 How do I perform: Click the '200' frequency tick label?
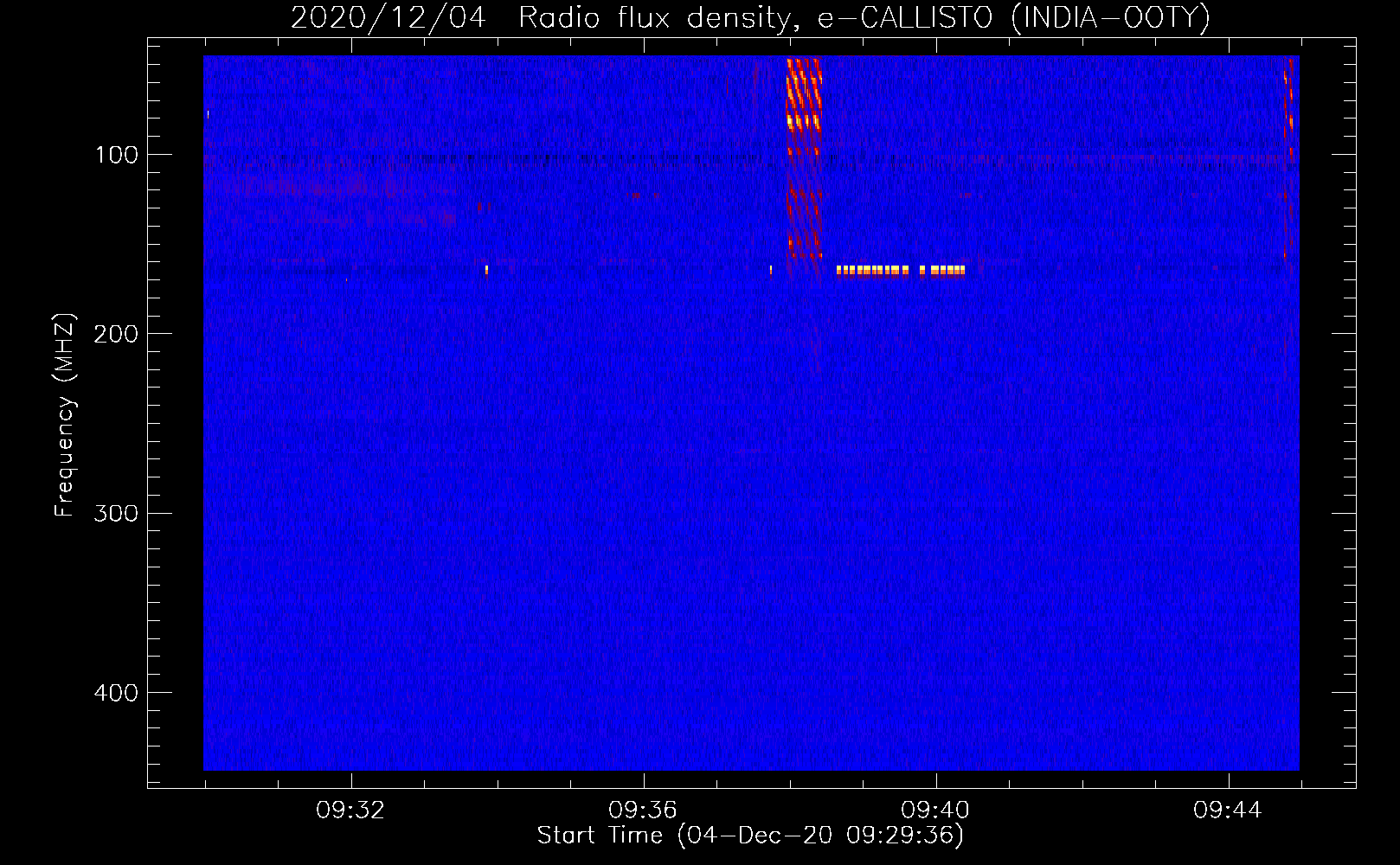pos(116,334)
